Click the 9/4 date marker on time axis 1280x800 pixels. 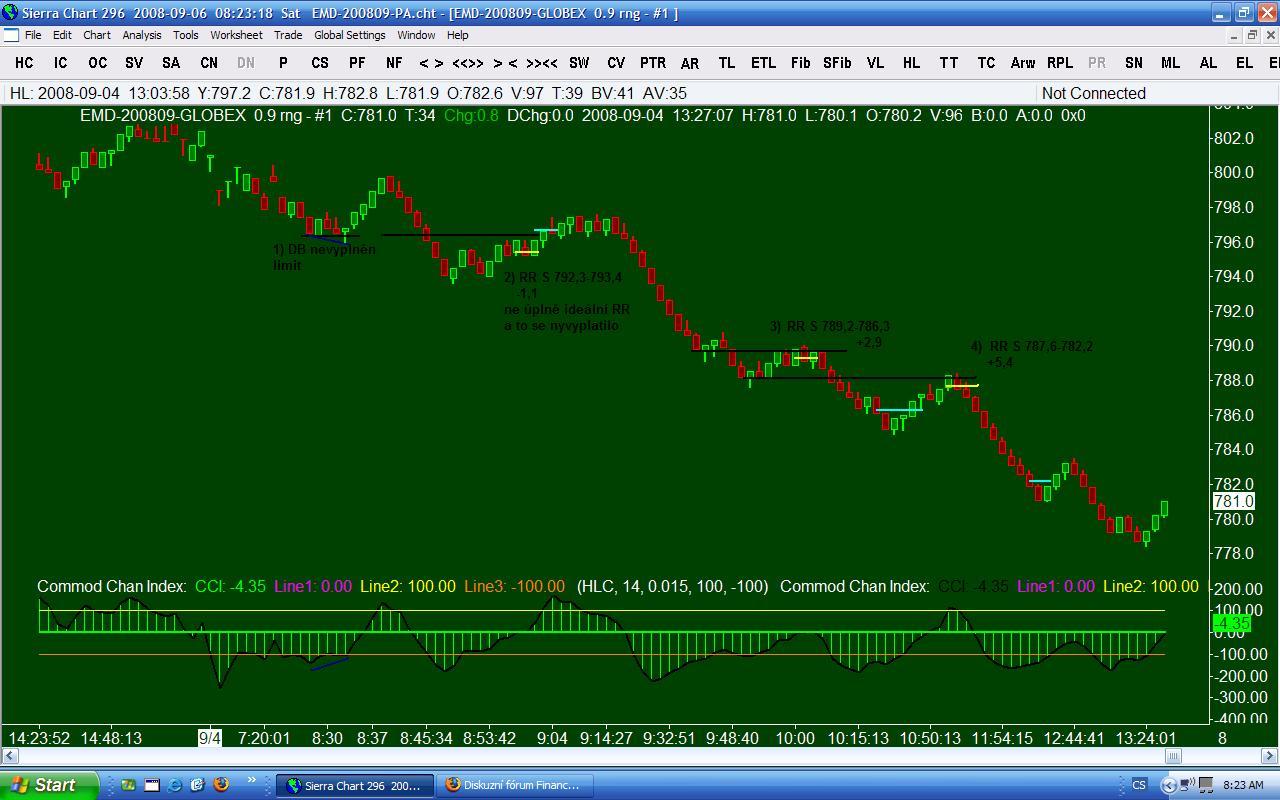(x=210, y=738)
